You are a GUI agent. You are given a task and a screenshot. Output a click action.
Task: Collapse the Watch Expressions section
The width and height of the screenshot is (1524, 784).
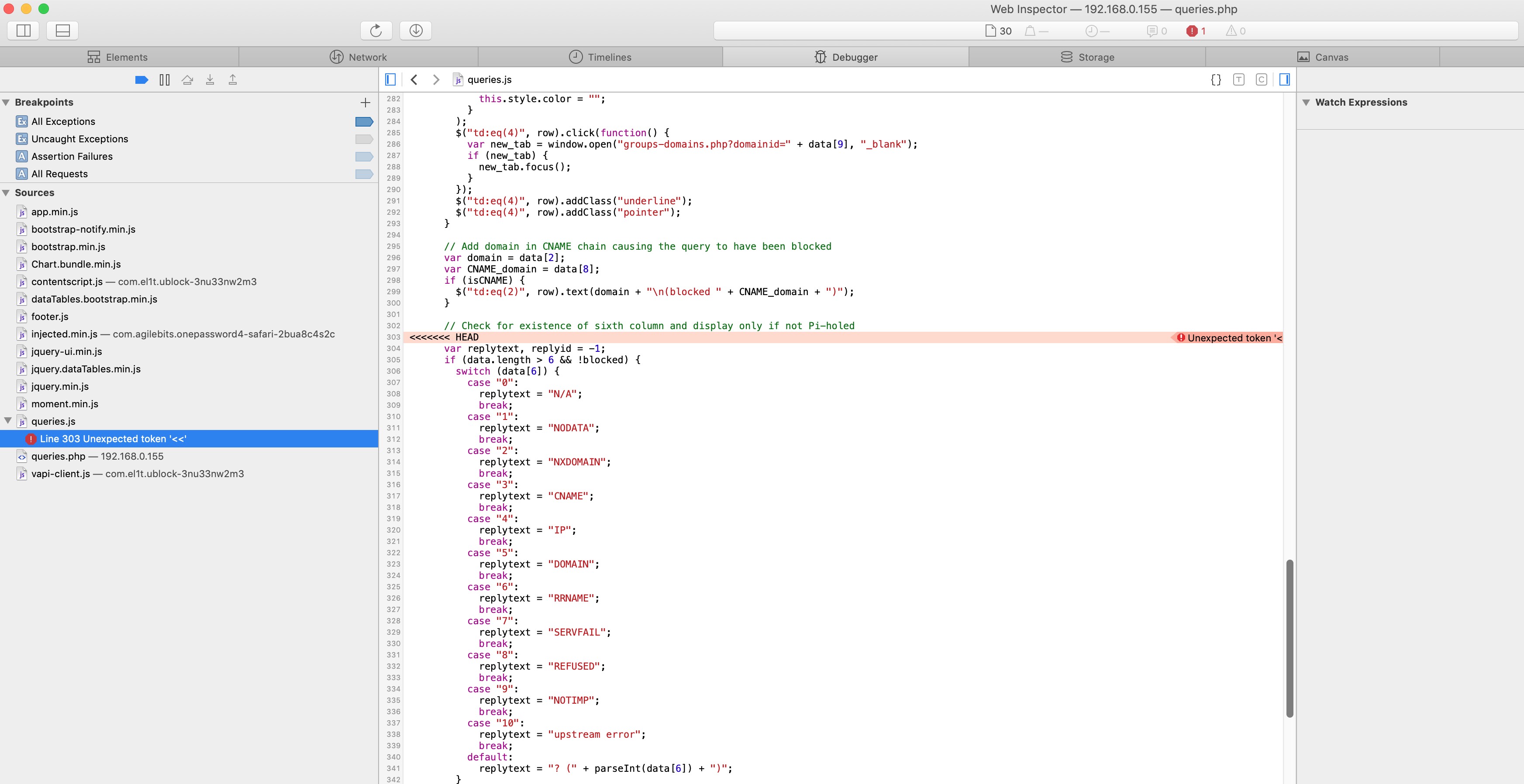[x=1306, y=102]
